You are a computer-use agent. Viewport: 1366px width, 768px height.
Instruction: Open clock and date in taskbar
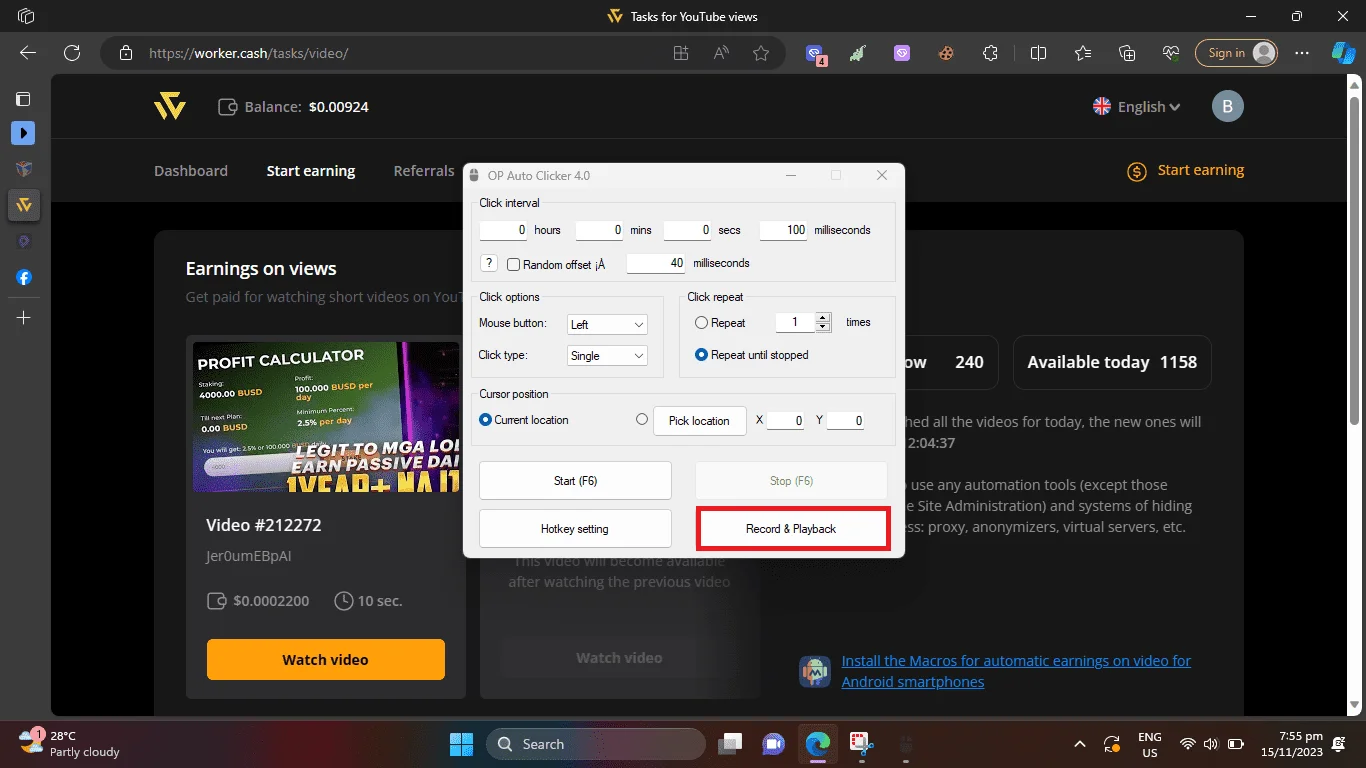(x=1293, y=744)
